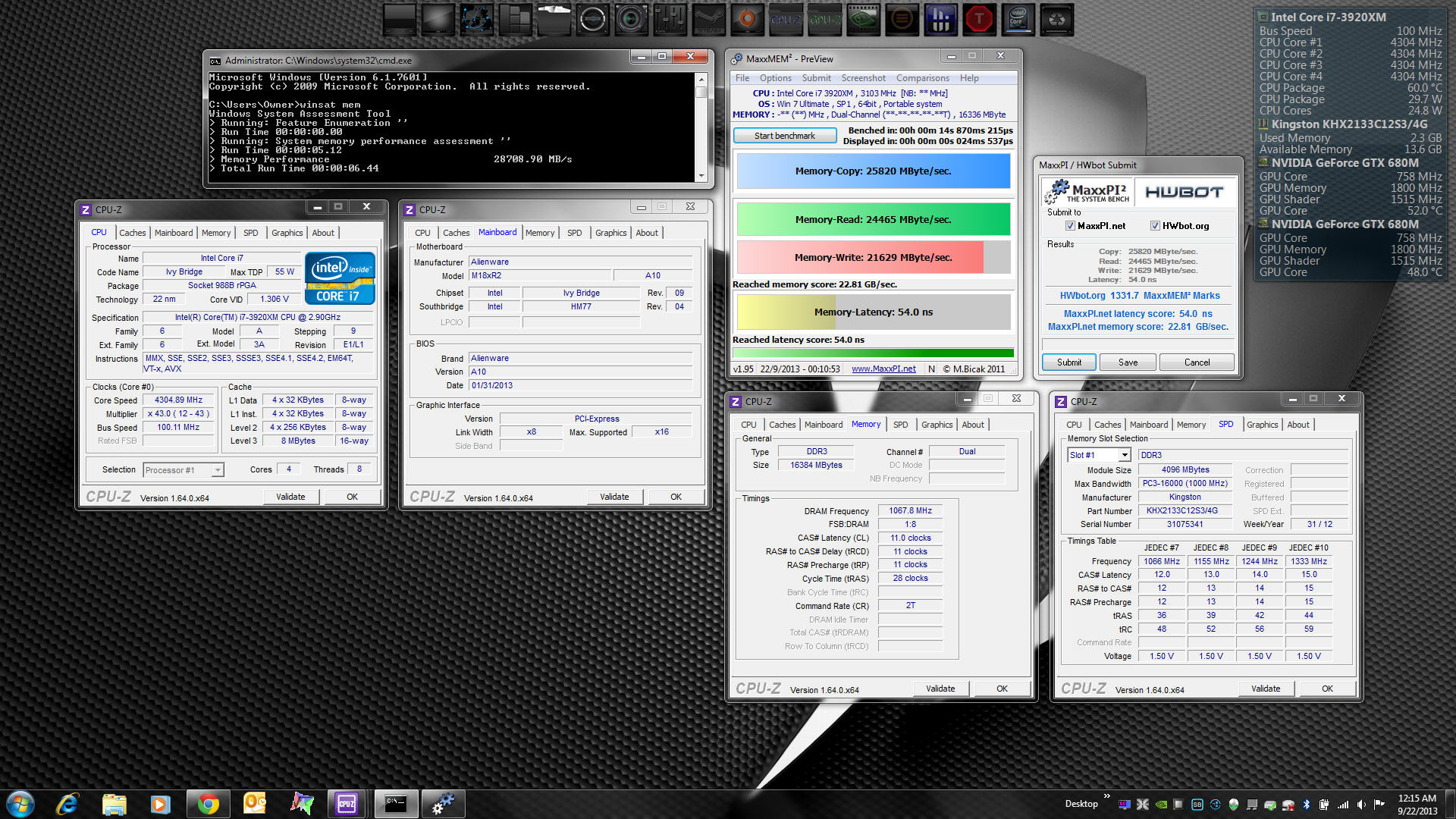Launch Google Chrome from the taskbar
Image resolution: width=1456 pixels, height=819 pixels.
tap(208, 804)
